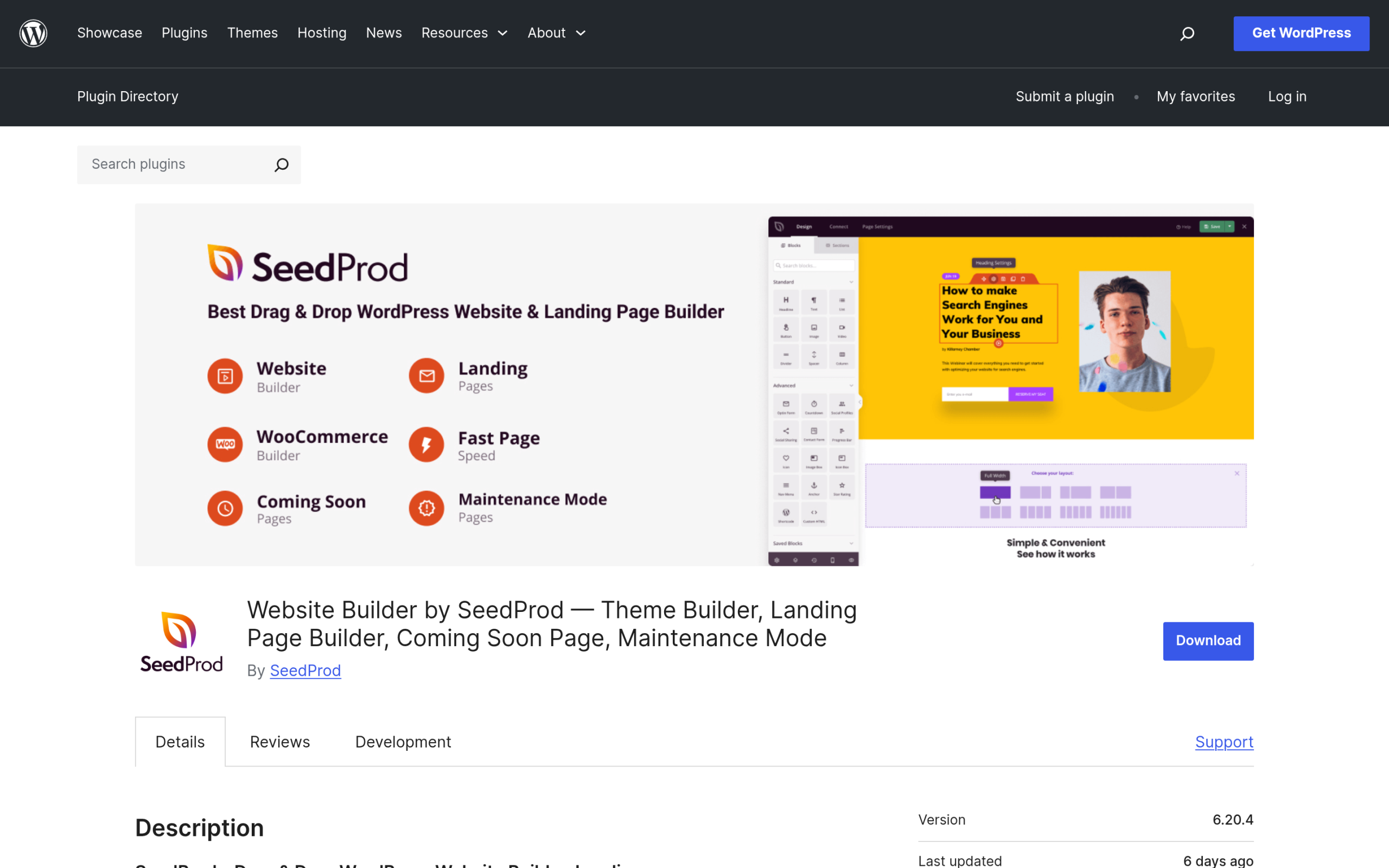Click the Get WordPress button

tap(1301, 33)
